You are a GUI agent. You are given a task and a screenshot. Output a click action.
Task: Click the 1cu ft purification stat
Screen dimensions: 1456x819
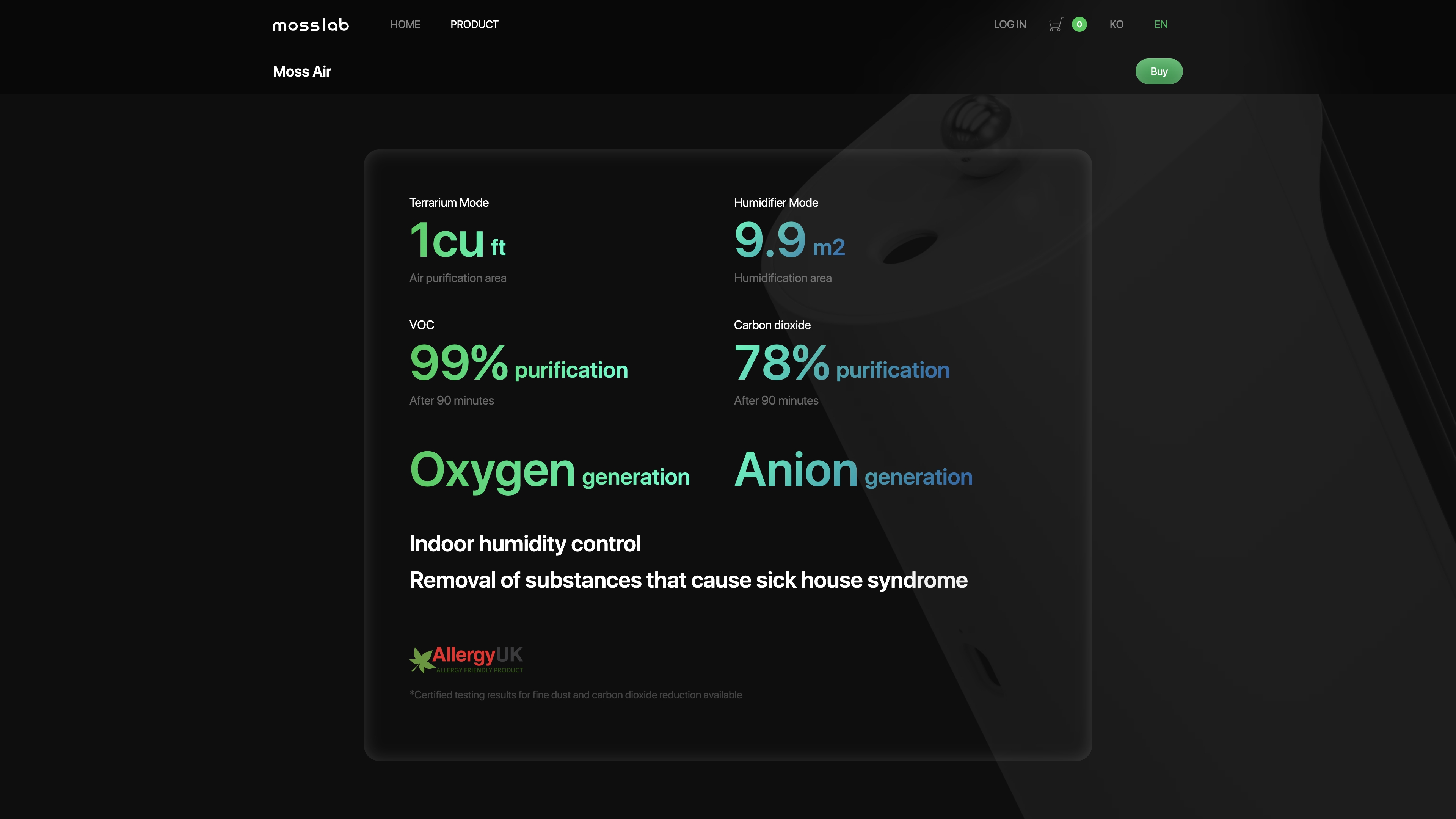click(x=457, y=241)
